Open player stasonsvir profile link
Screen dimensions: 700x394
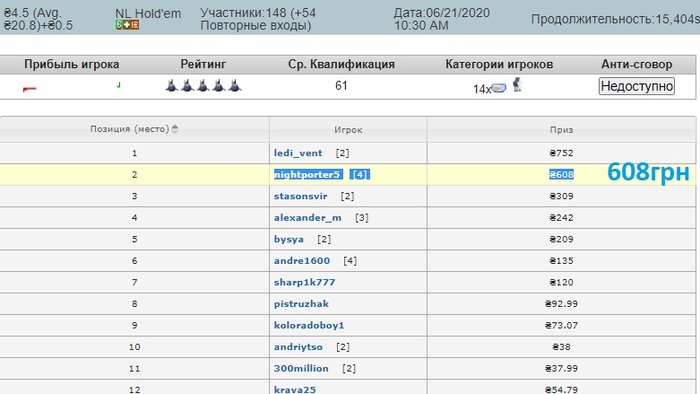[x=300, y=196]
